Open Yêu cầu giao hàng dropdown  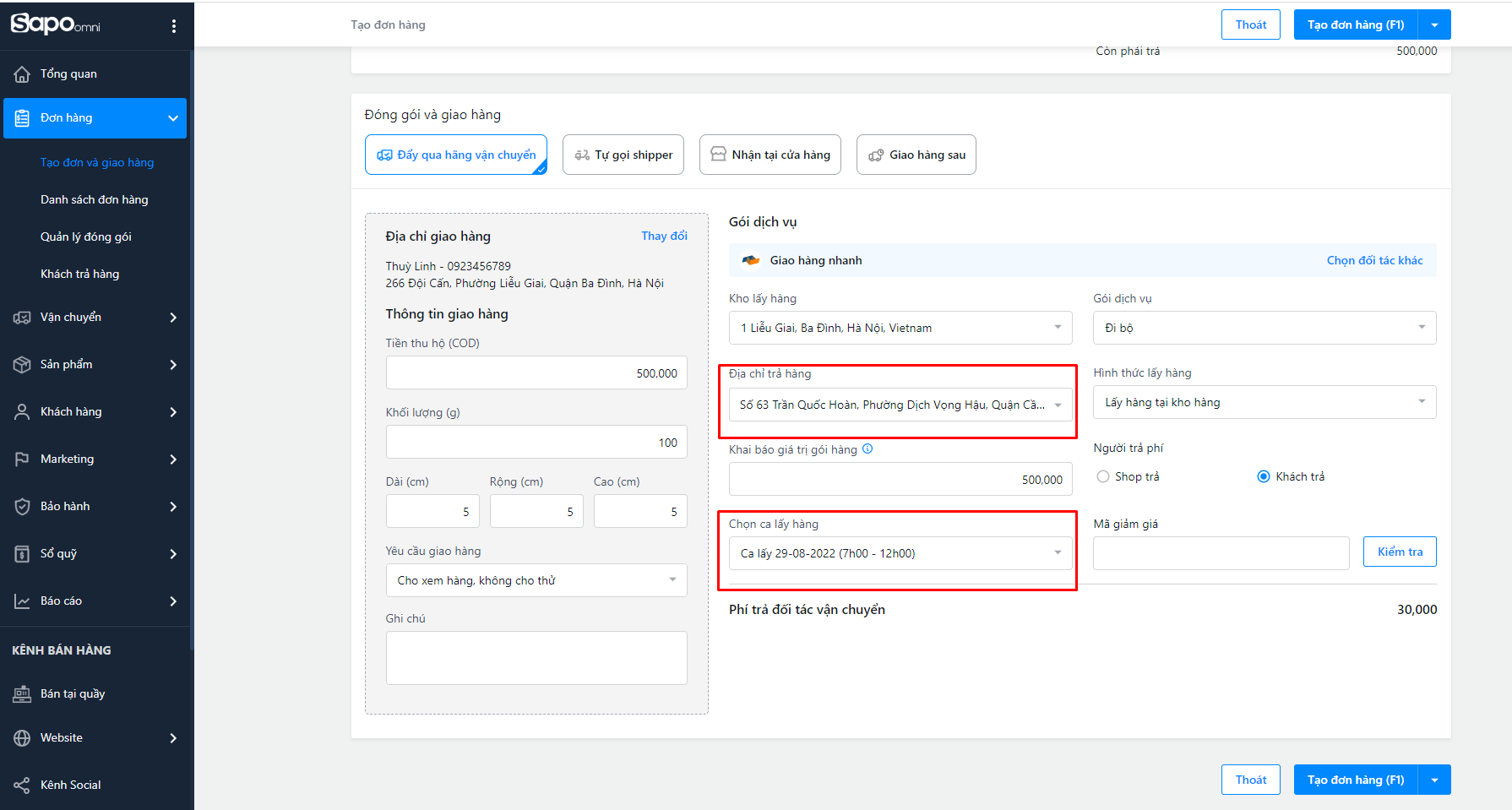click(x=536, y=580)
